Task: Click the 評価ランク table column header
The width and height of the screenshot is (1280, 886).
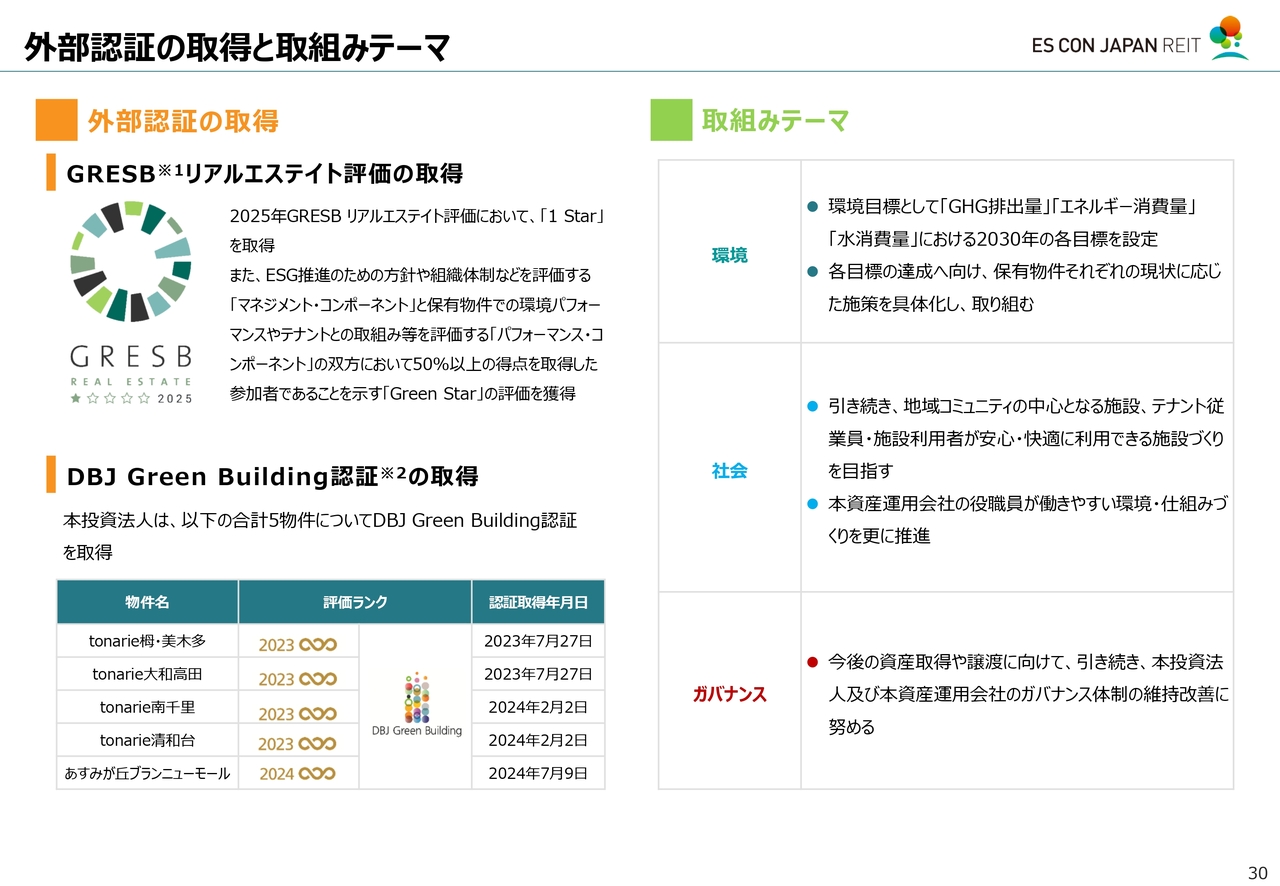Action: click(x=354, y=602)
